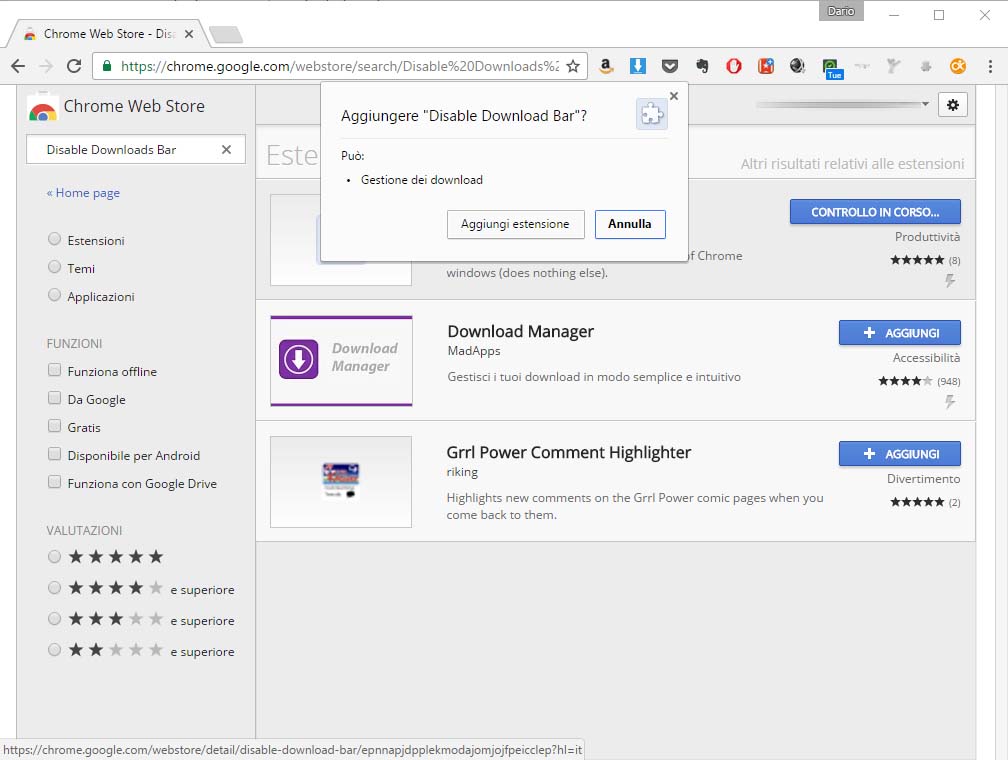The width and height of the screenshot is (1008, 760).
Task: Open the Chrome three-dot menu
Action: coord(989,67)
